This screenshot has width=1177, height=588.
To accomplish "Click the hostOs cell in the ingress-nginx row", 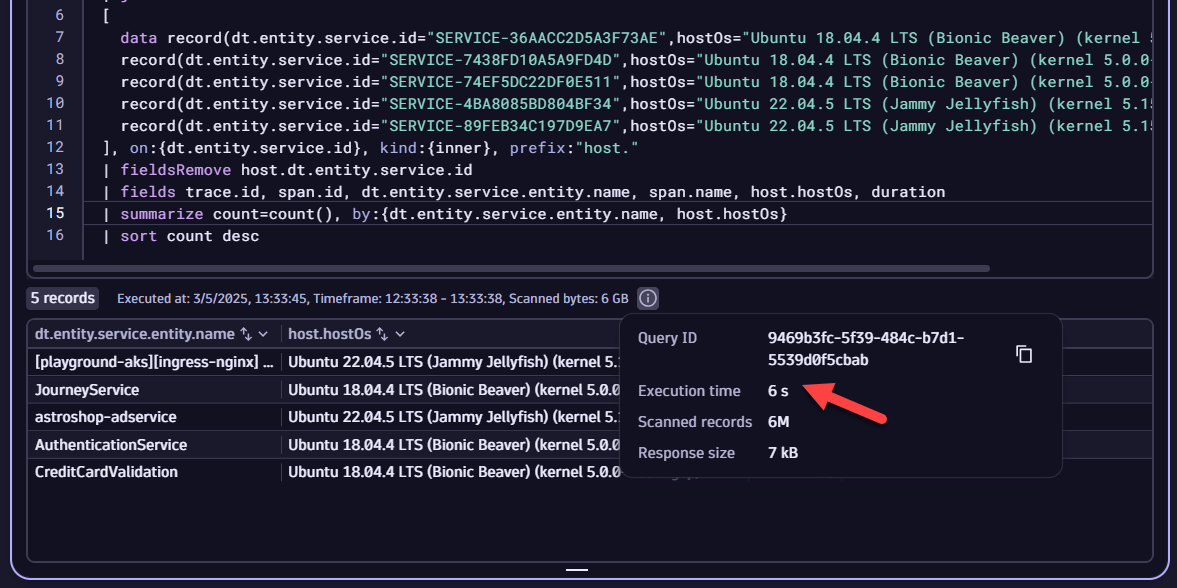I will 453,362.
